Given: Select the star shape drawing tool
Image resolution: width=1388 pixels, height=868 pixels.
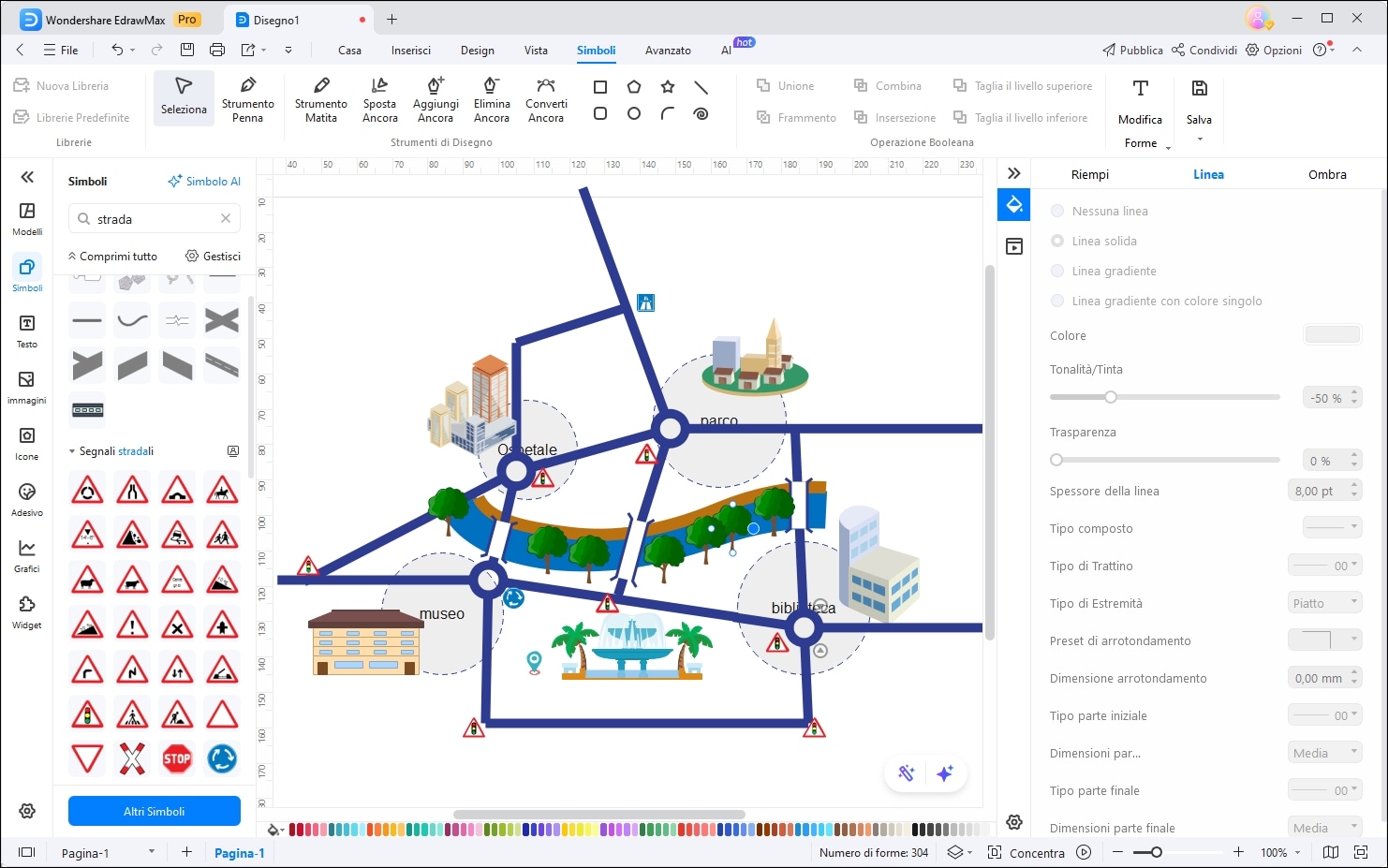Looking at the screenshot, I should (x=668, y=87).
